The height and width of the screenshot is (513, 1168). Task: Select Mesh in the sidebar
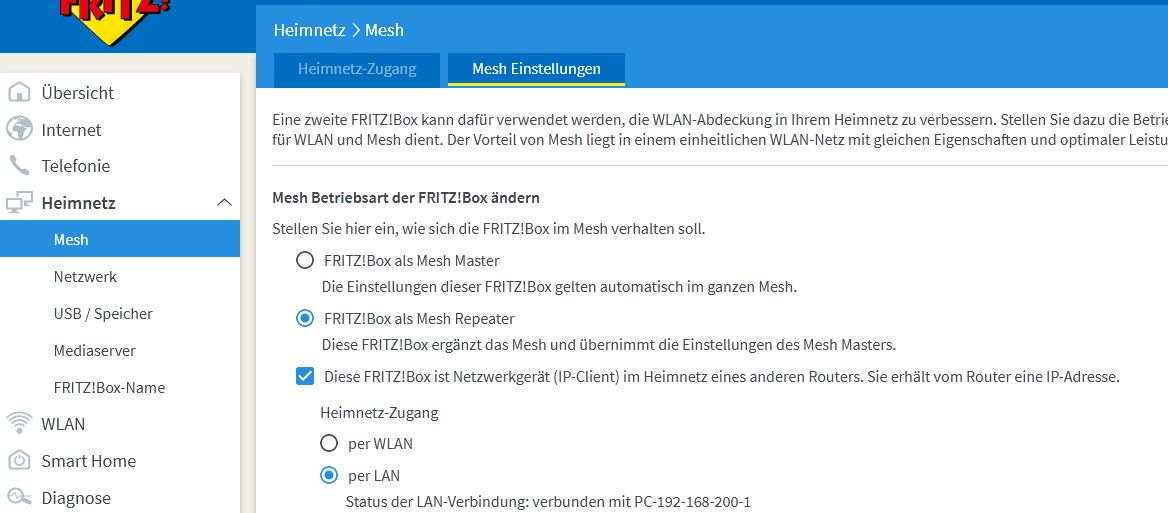pos(120,239)
